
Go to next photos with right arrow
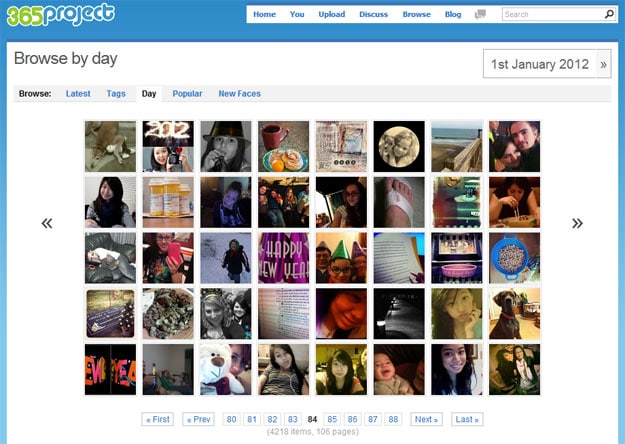pyautogui.click(x=577, y=223)
